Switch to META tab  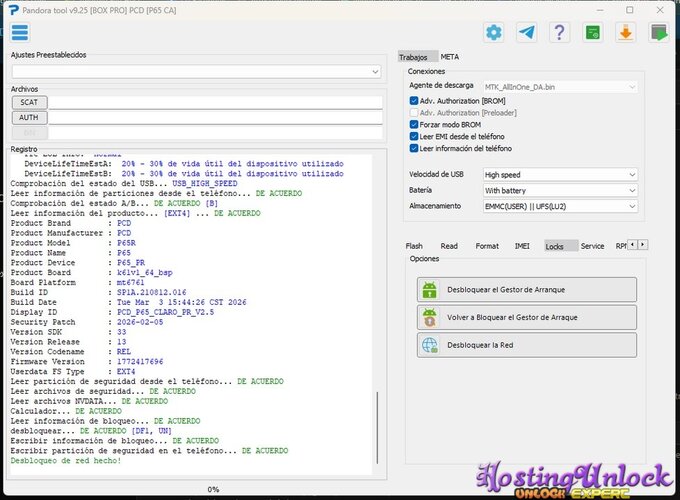pyautogui.click(x=450, y=57)
